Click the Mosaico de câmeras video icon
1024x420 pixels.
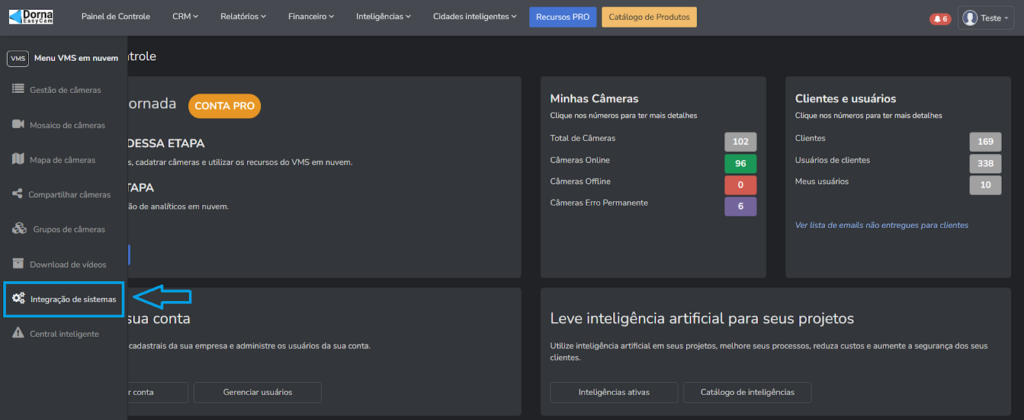point(18,125)
